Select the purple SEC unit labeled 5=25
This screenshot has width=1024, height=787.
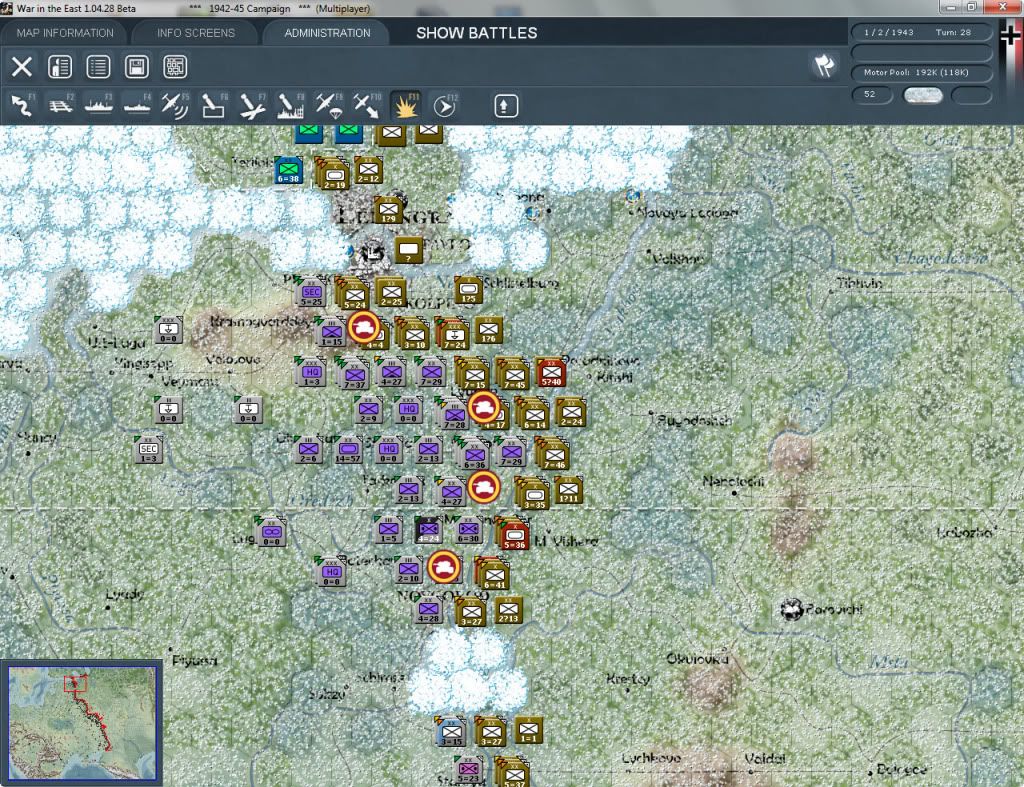(x=311, y=293)
